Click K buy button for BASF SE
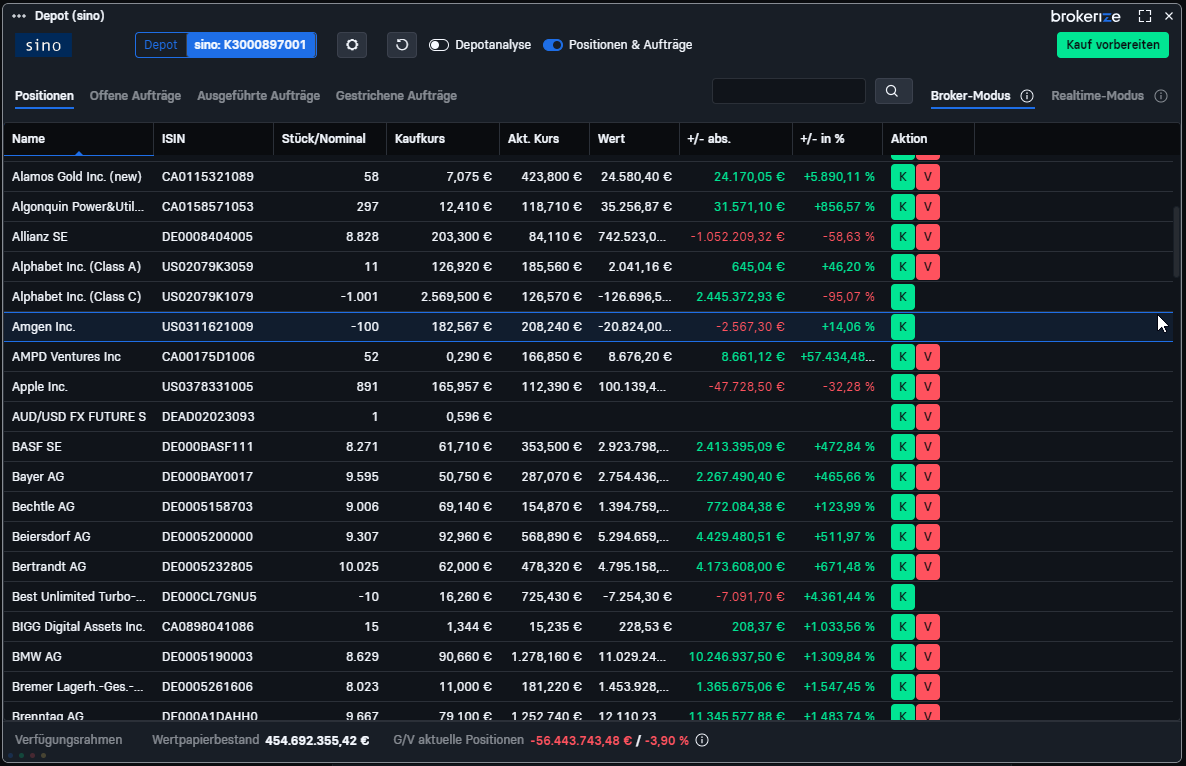 [x=902, y=447]
